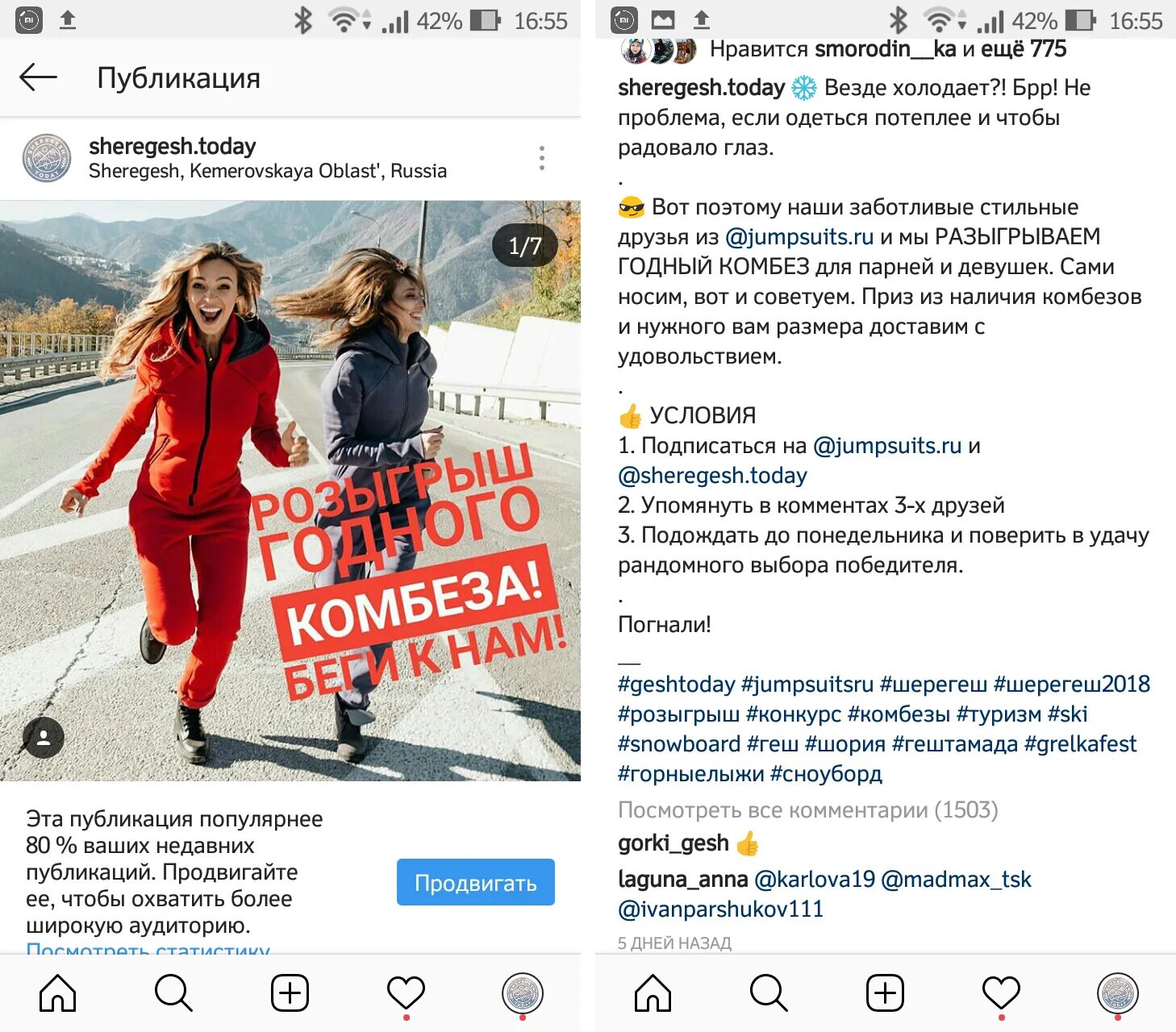Tap the search magnifier in right bottom bar
This screenshot has height=1032, width=1176.
point(769,992)
